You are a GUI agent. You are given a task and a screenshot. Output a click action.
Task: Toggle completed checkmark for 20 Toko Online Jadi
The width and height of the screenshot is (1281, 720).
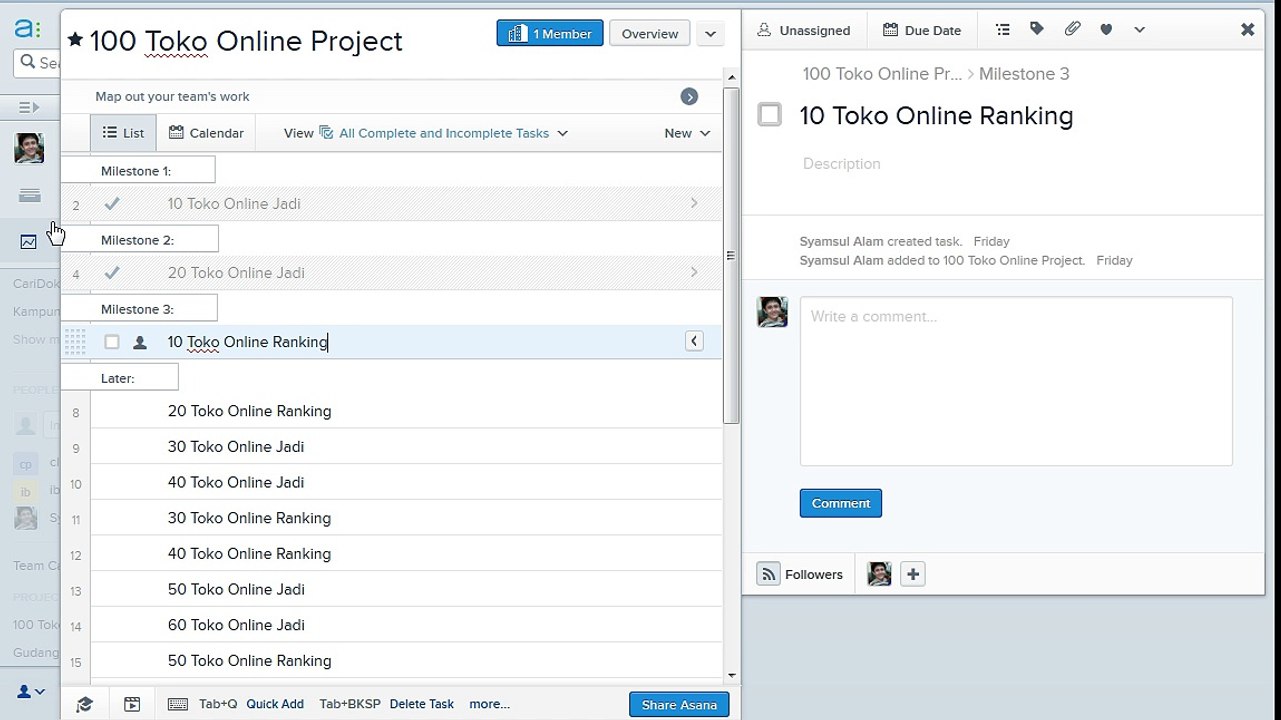tap(112, 273)
